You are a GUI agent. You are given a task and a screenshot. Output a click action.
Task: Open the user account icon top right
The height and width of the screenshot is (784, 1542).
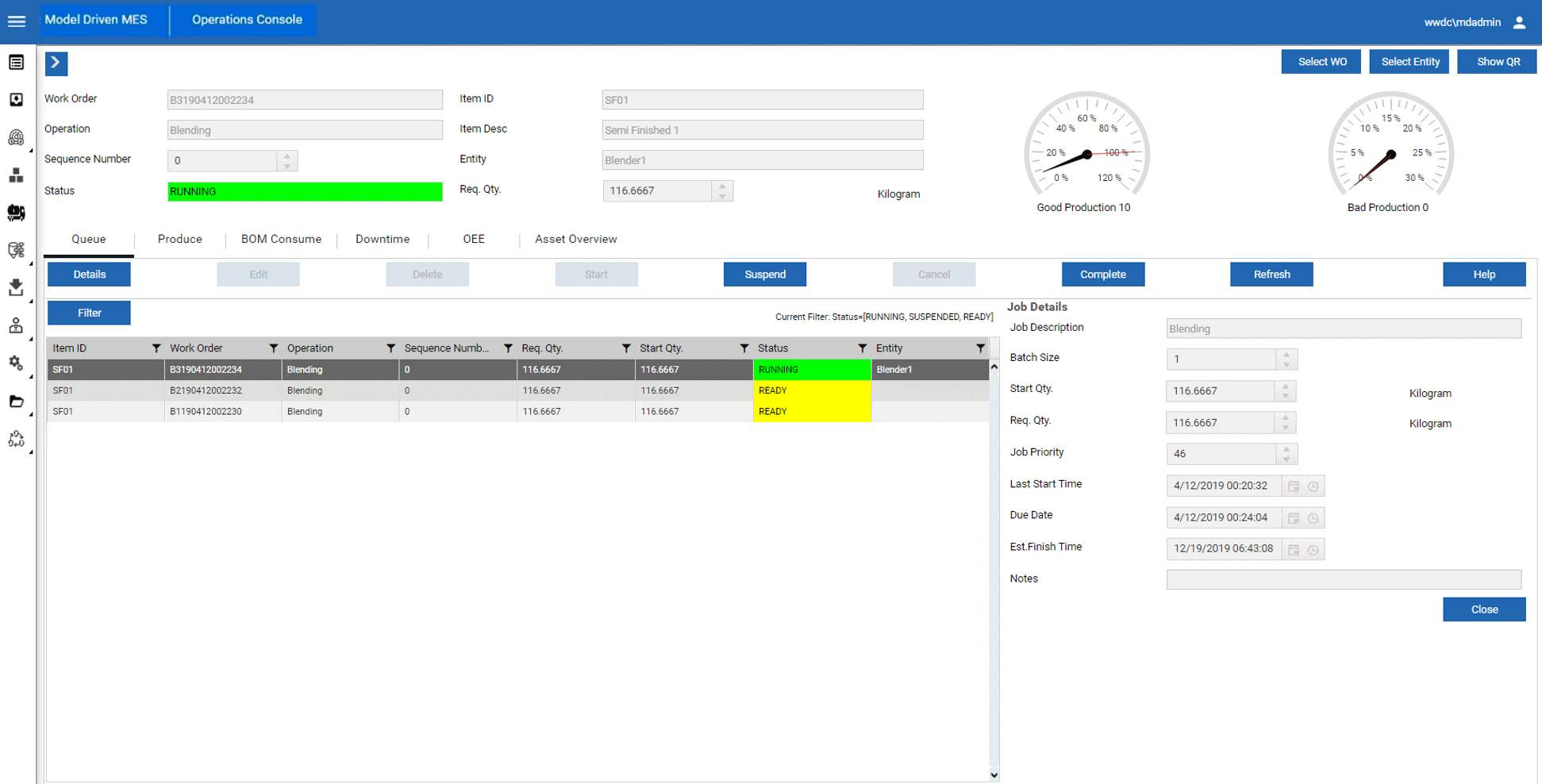point(1520,21)
